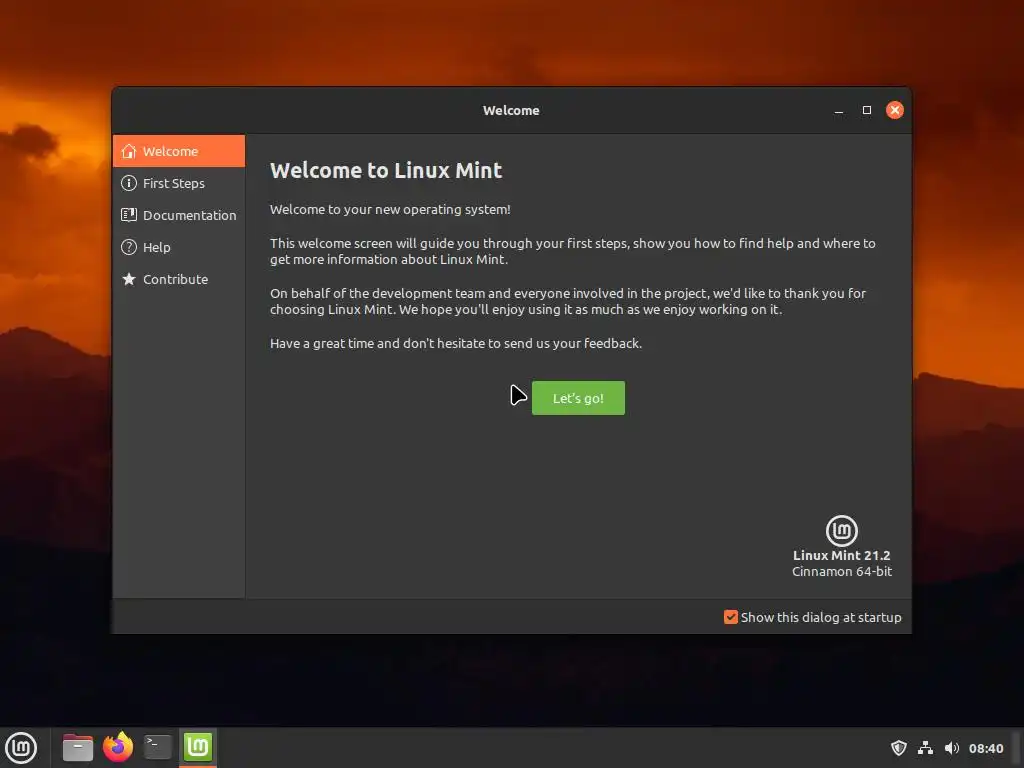
Task: Go to the Help section
Action: point(179,247)
